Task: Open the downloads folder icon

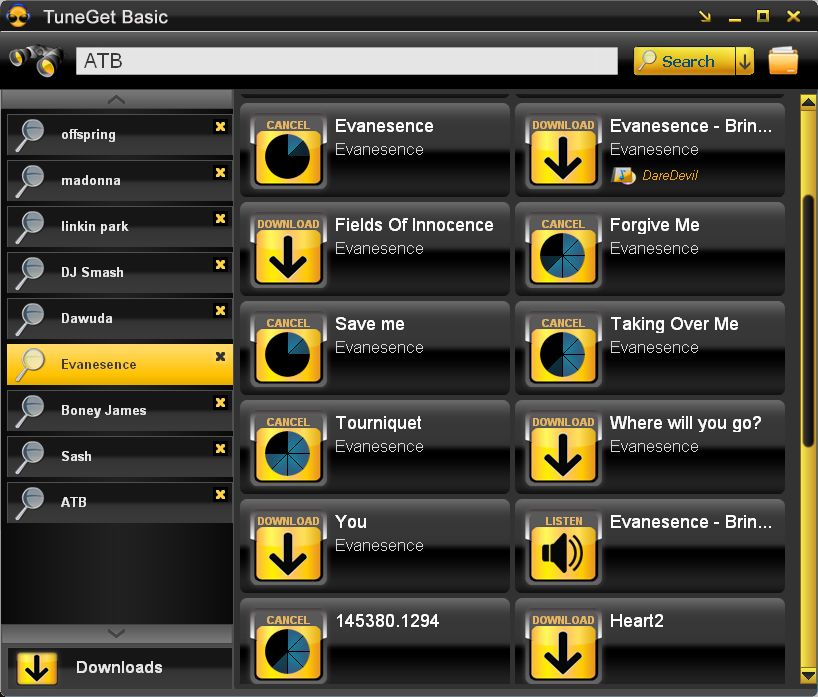Action: (783, 61)
